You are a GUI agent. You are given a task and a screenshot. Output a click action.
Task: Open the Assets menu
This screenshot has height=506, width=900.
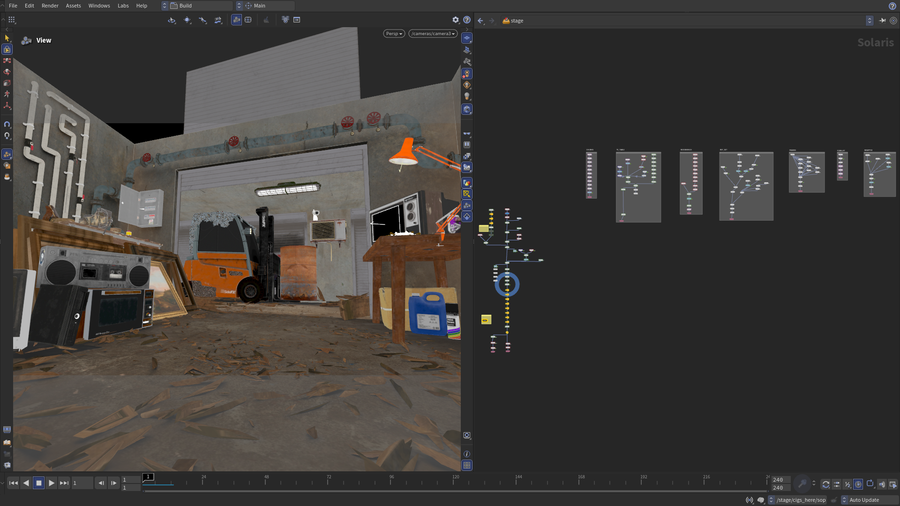point(73,6)
